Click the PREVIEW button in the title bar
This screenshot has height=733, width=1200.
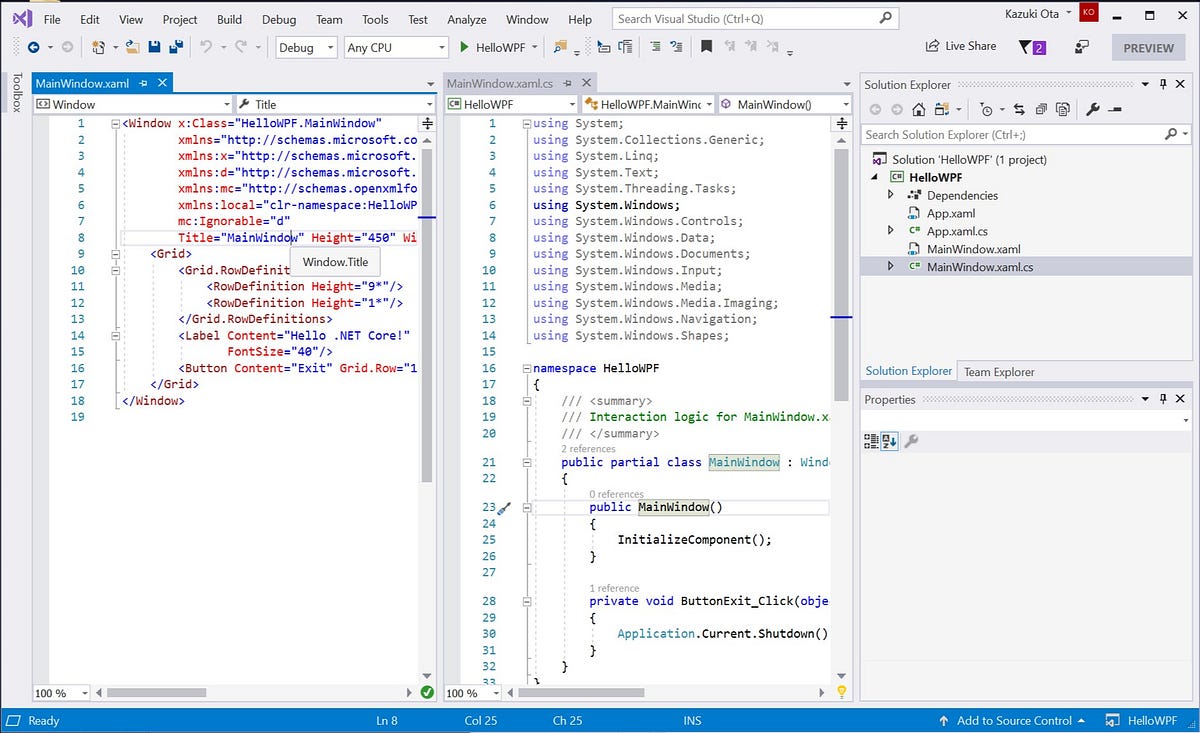(1148, 47)
